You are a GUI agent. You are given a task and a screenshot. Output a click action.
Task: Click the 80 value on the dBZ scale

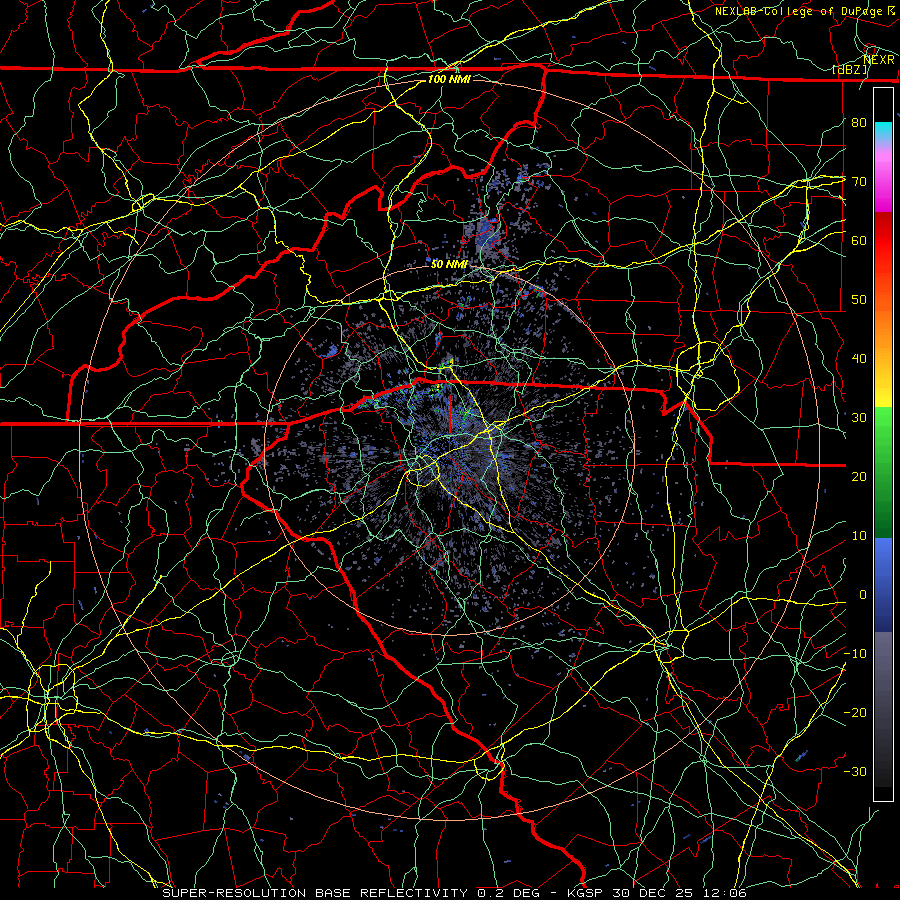(x=859, y=122)
